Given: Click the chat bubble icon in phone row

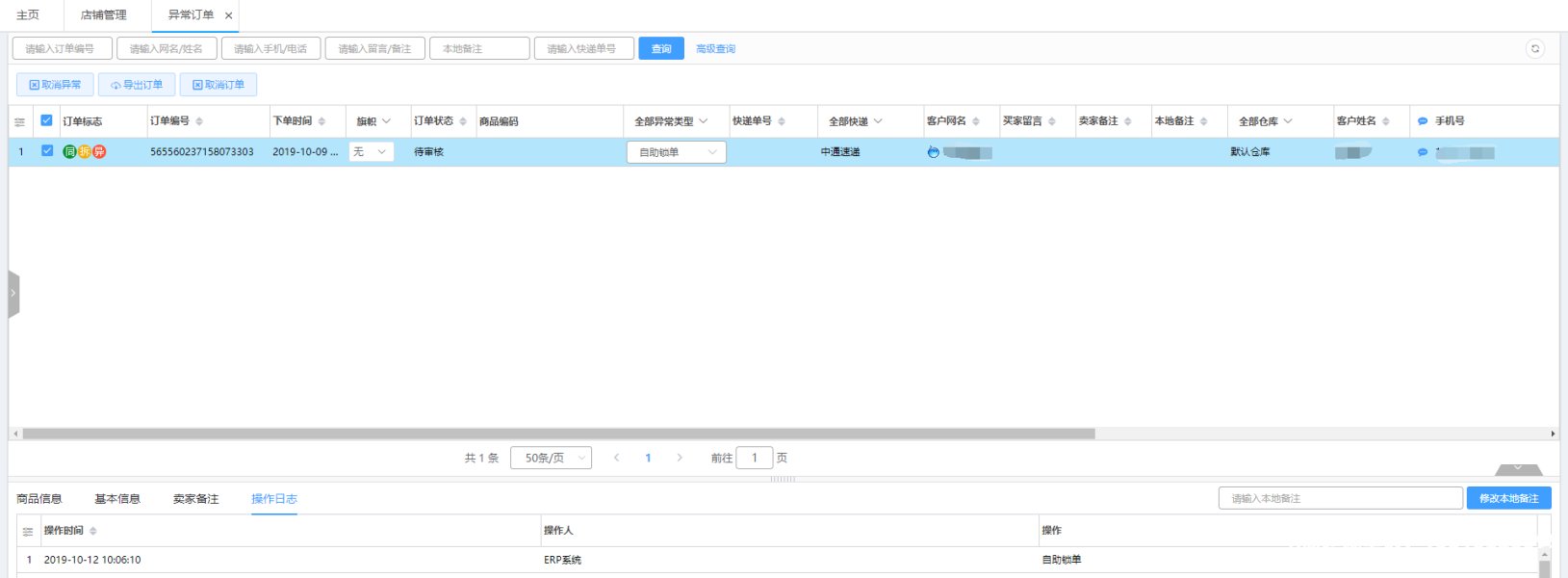Looking at the screenshot, I should point(1423,152).
